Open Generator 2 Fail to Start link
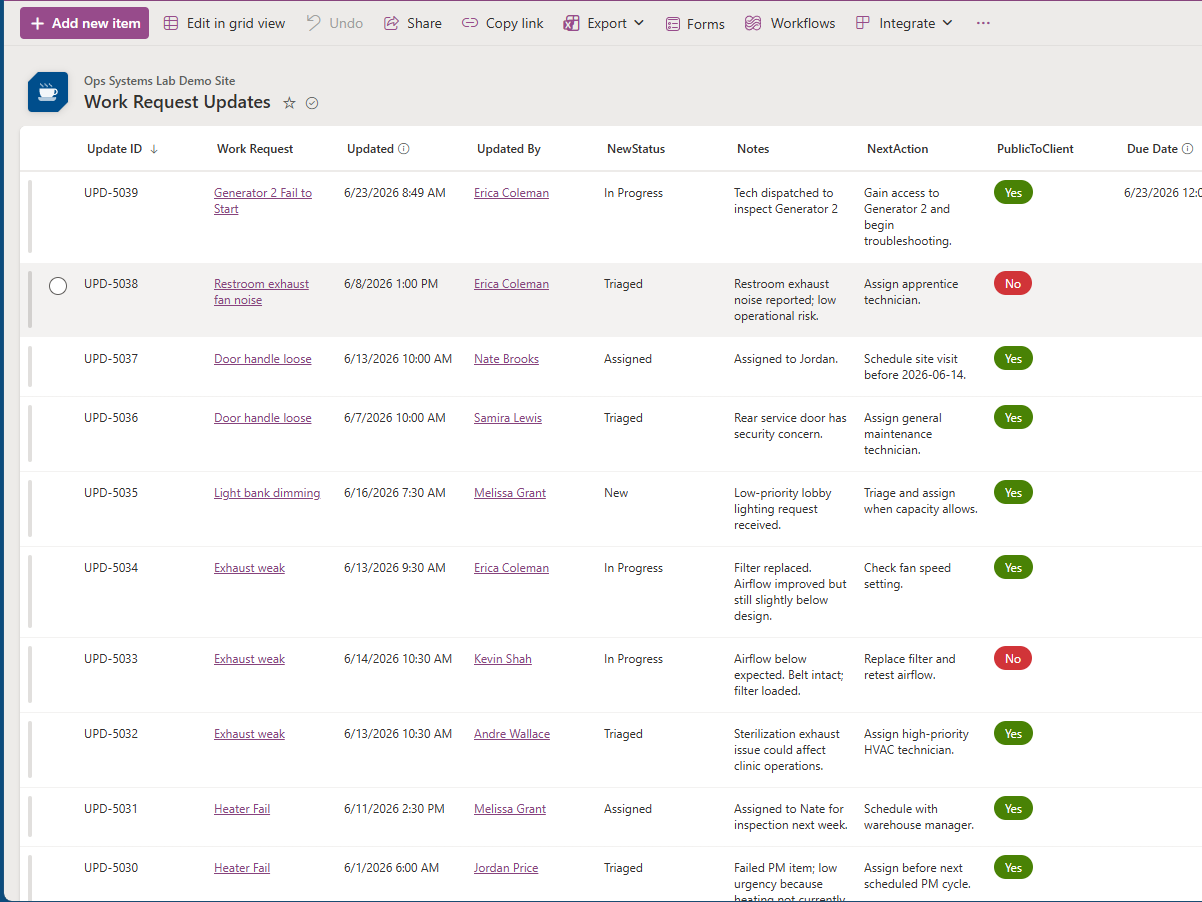 (263, 201)
